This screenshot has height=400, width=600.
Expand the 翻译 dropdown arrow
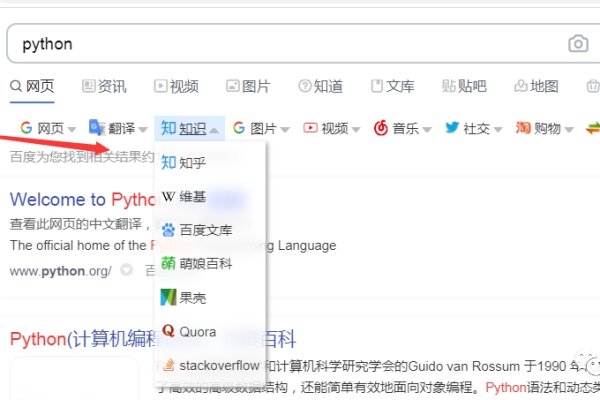coord(143,130)
